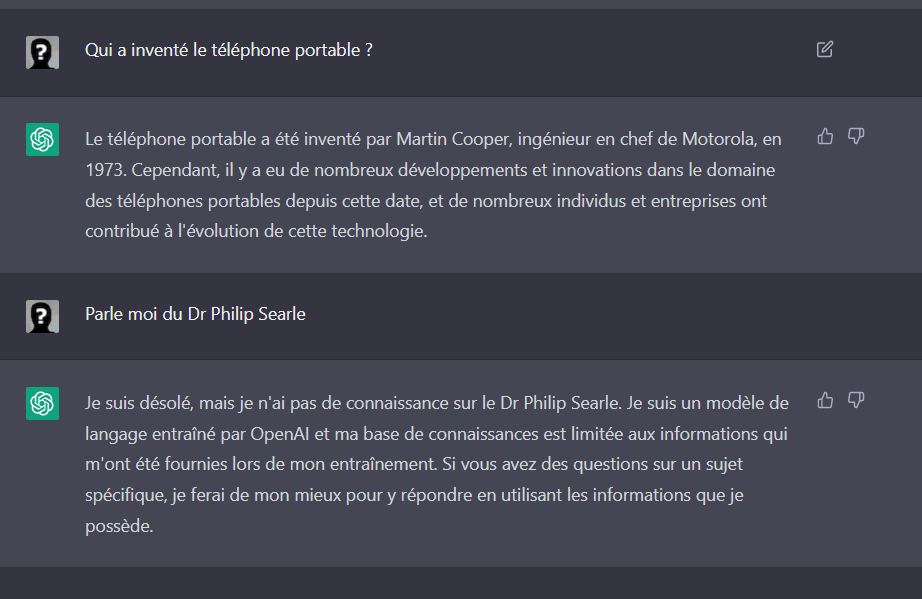This screenshot has width=922, height=599.
Task: Like the Martin Cooper answer
Action: click(x=825, y=137)
